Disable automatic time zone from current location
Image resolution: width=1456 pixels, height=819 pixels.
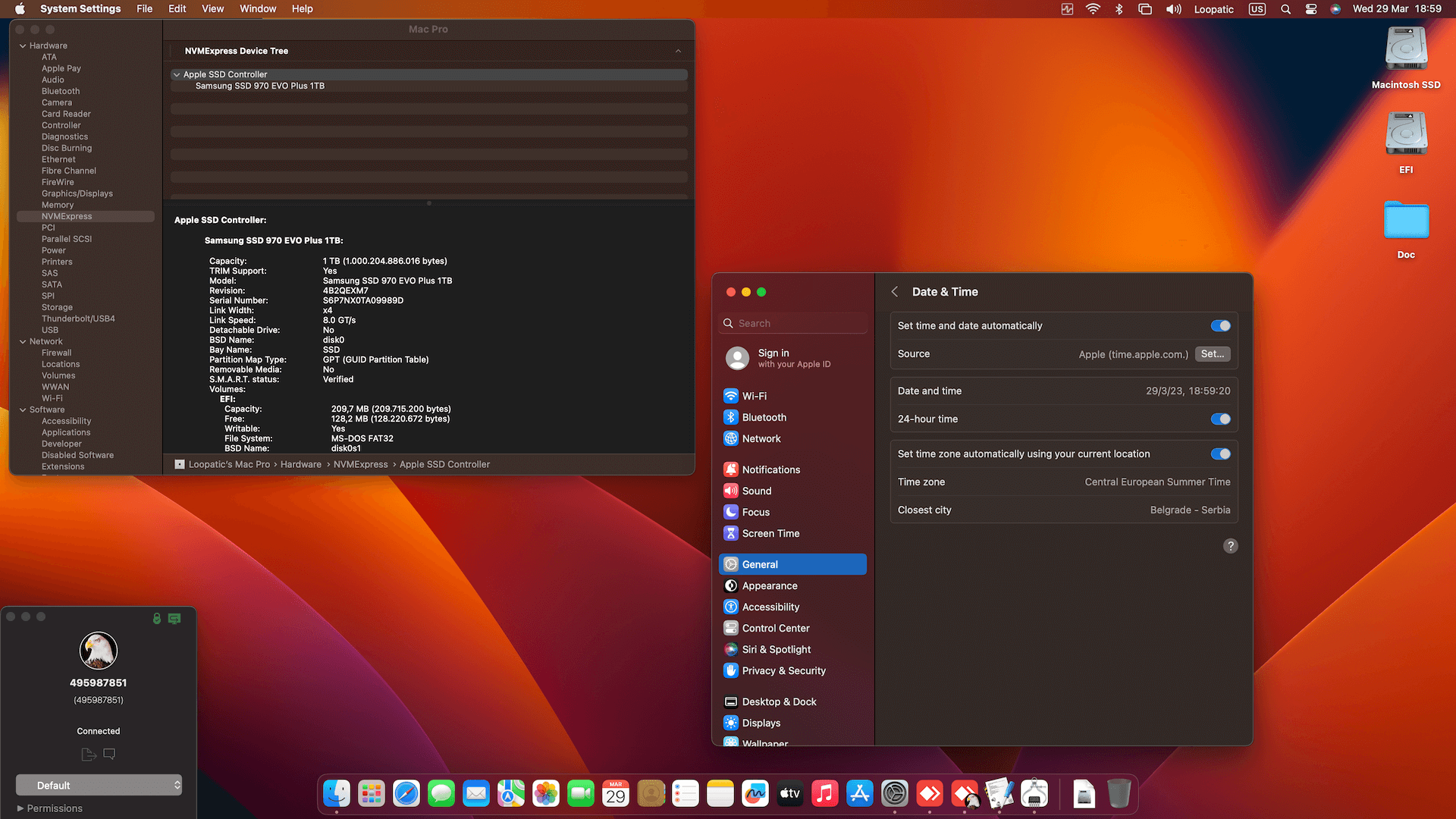(1219, 453)
